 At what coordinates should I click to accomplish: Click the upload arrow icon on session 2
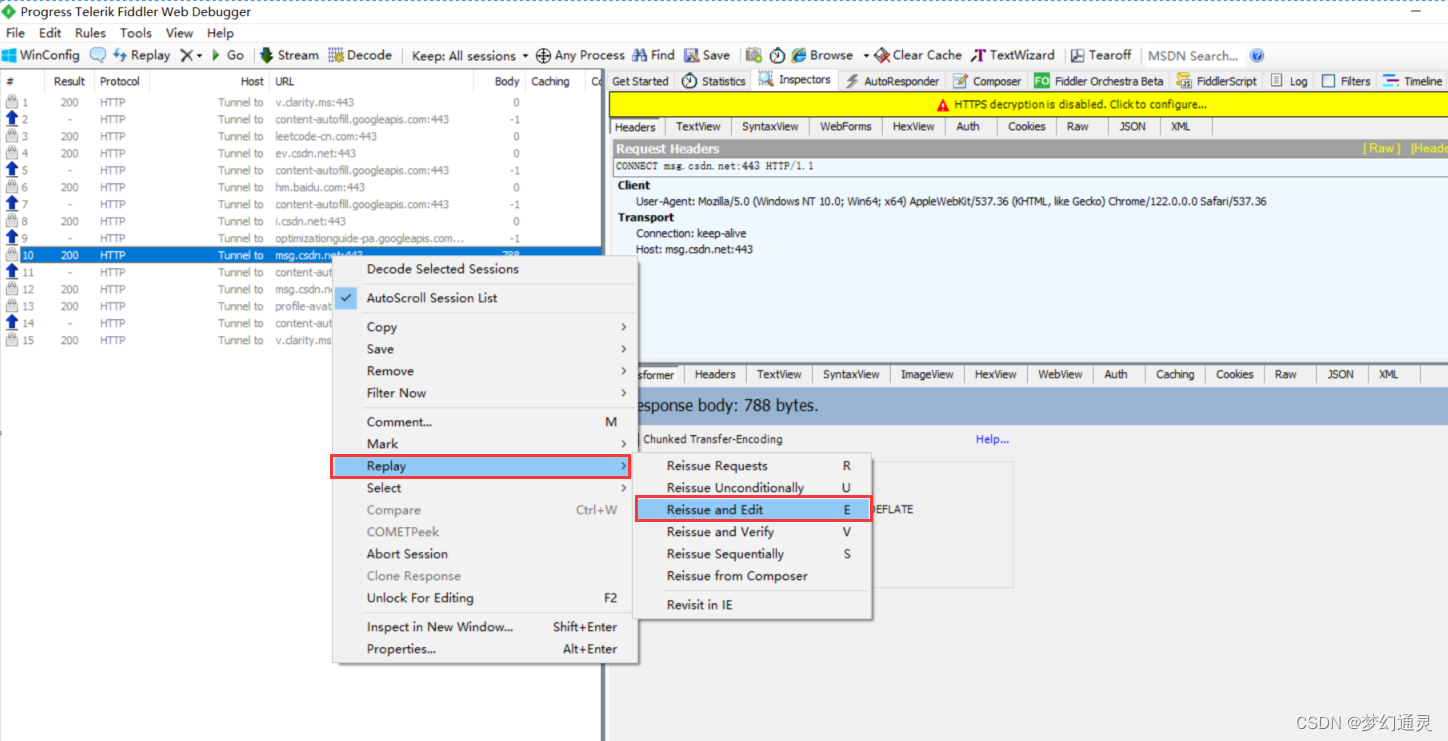pyautogui.click(x=12, y=119)
